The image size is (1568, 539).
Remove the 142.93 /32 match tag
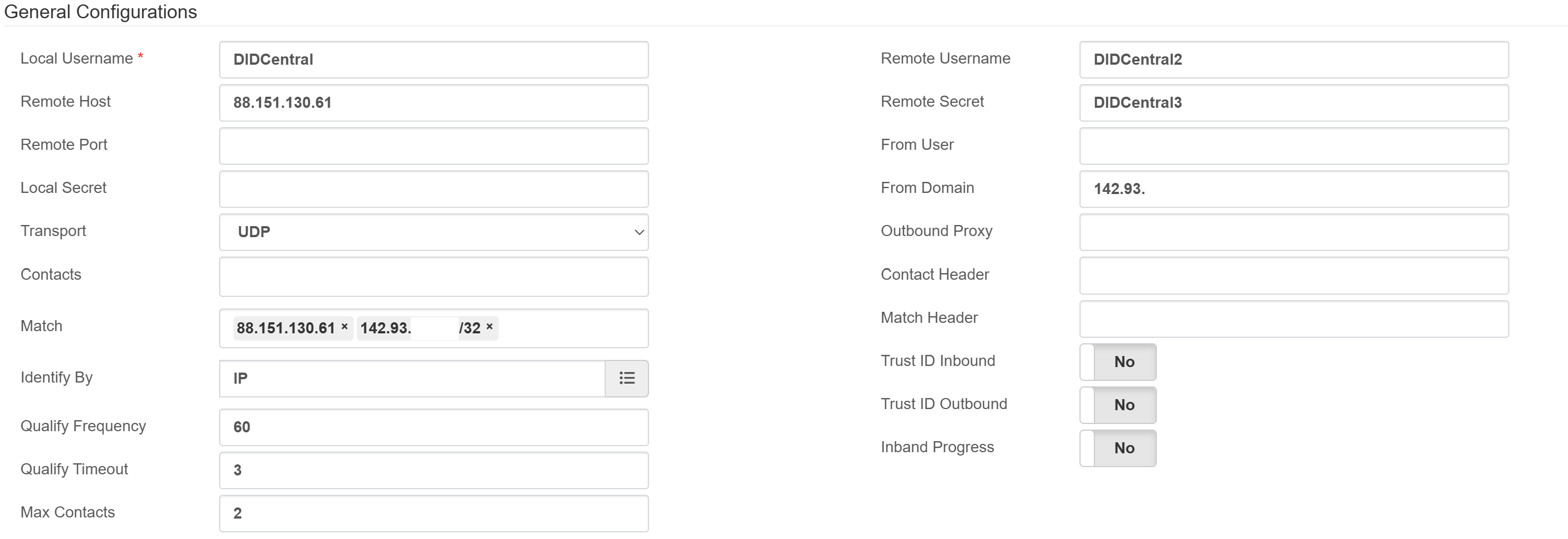(x=490, y=327)
